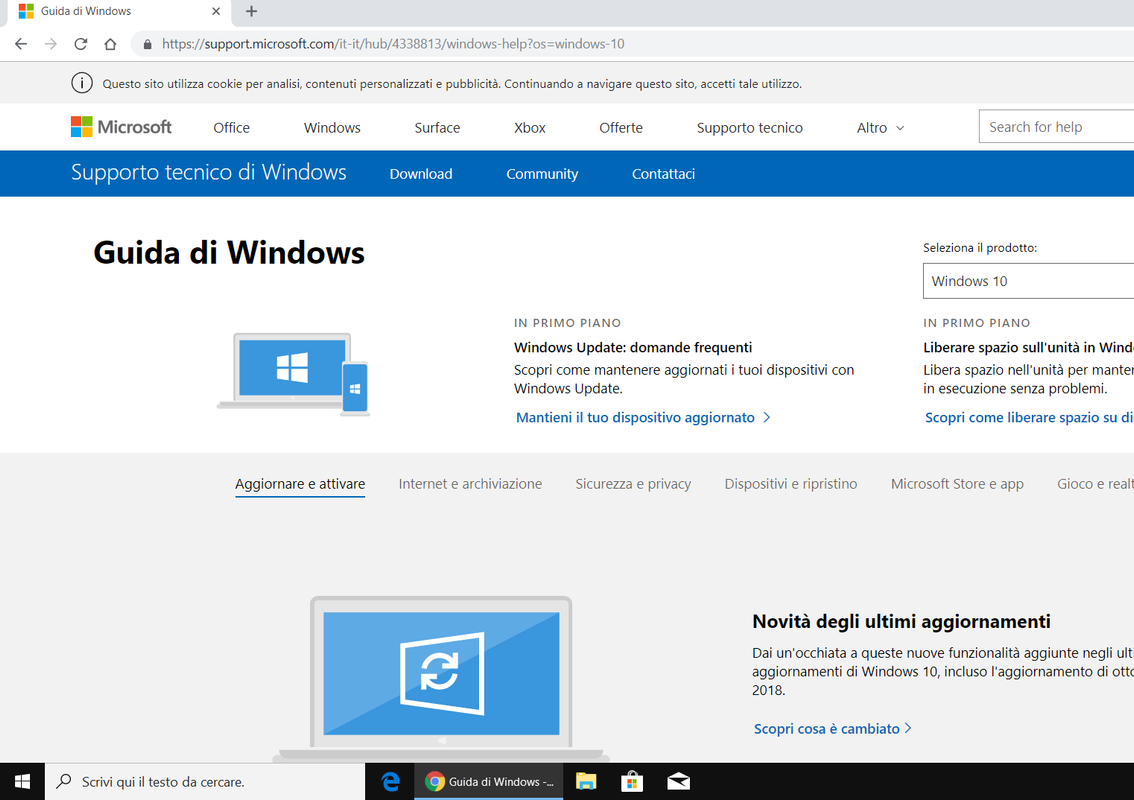
Task: Click Windows Update: domande frequenti heading
Action: 633,347
